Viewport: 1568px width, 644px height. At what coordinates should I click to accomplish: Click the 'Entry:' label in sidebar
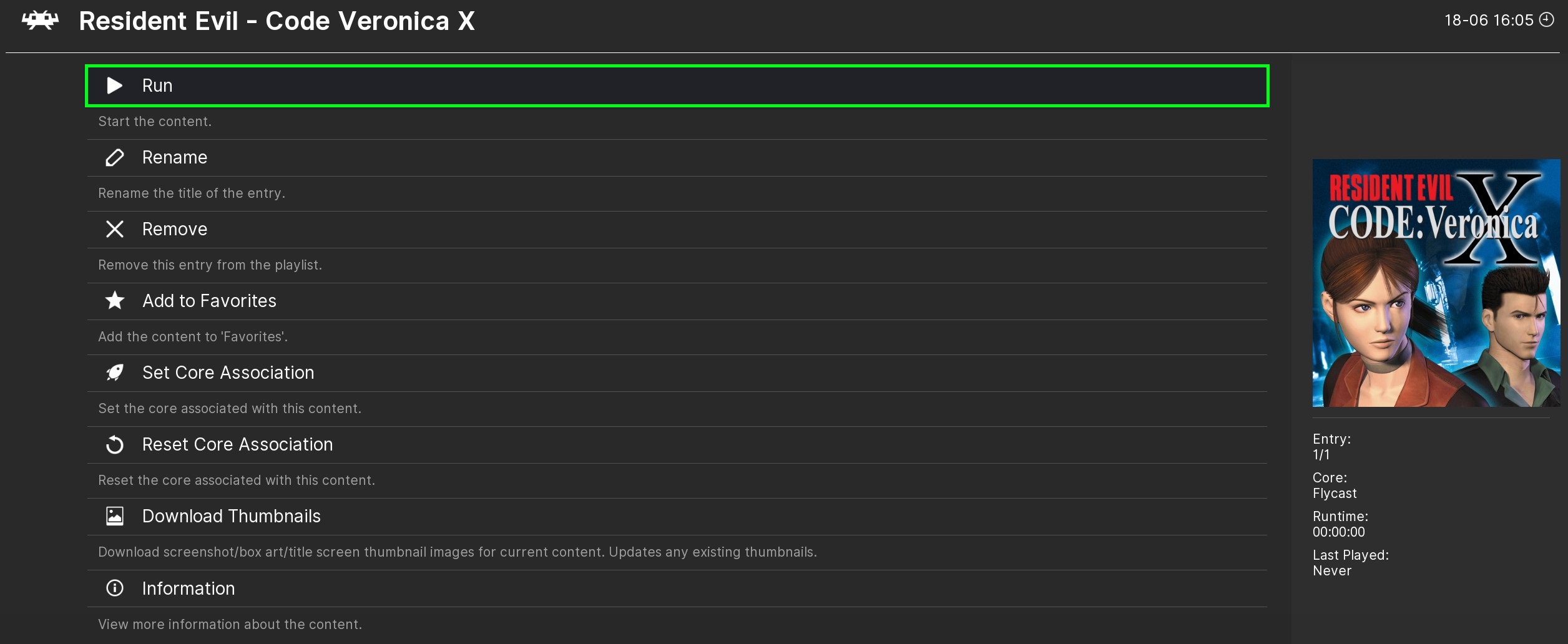[x=1331, y=439]
